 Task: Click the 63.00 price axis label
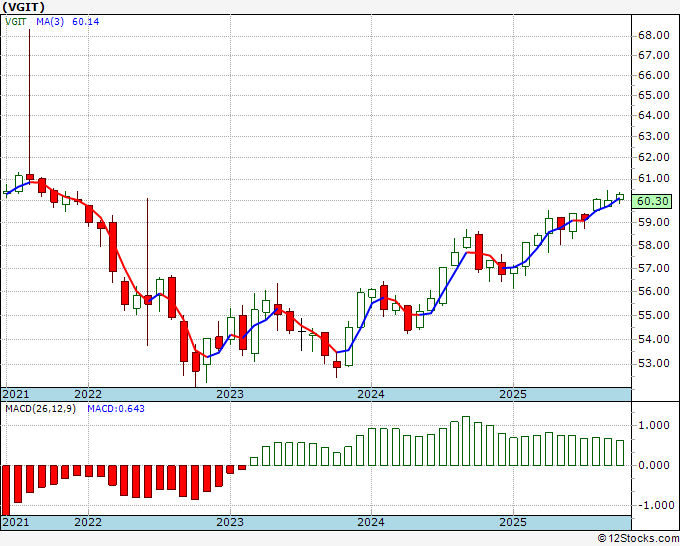[x=654, y=136]
